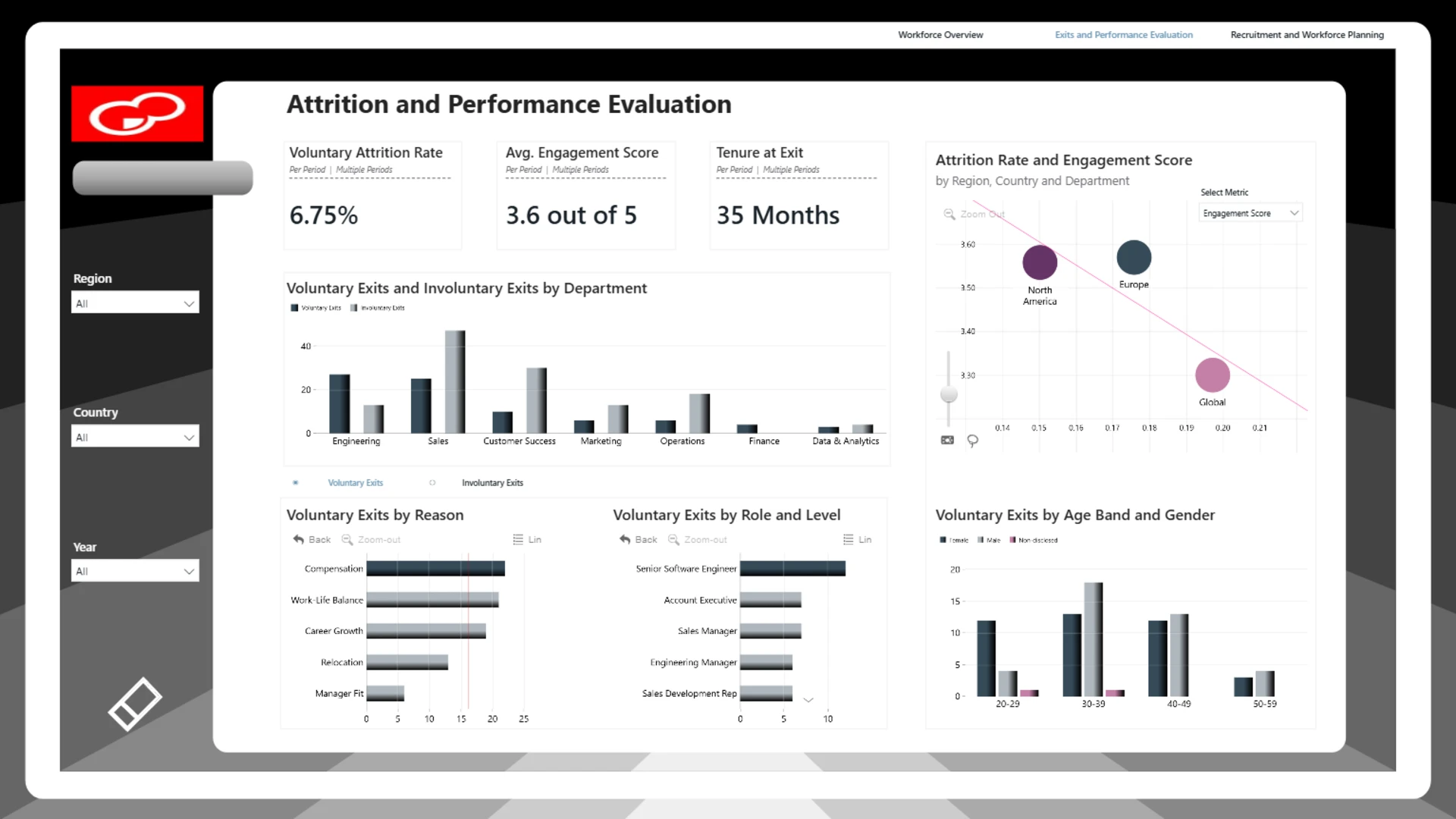
Task: Click the Career Growth bar
Action: tap(426, 631)
